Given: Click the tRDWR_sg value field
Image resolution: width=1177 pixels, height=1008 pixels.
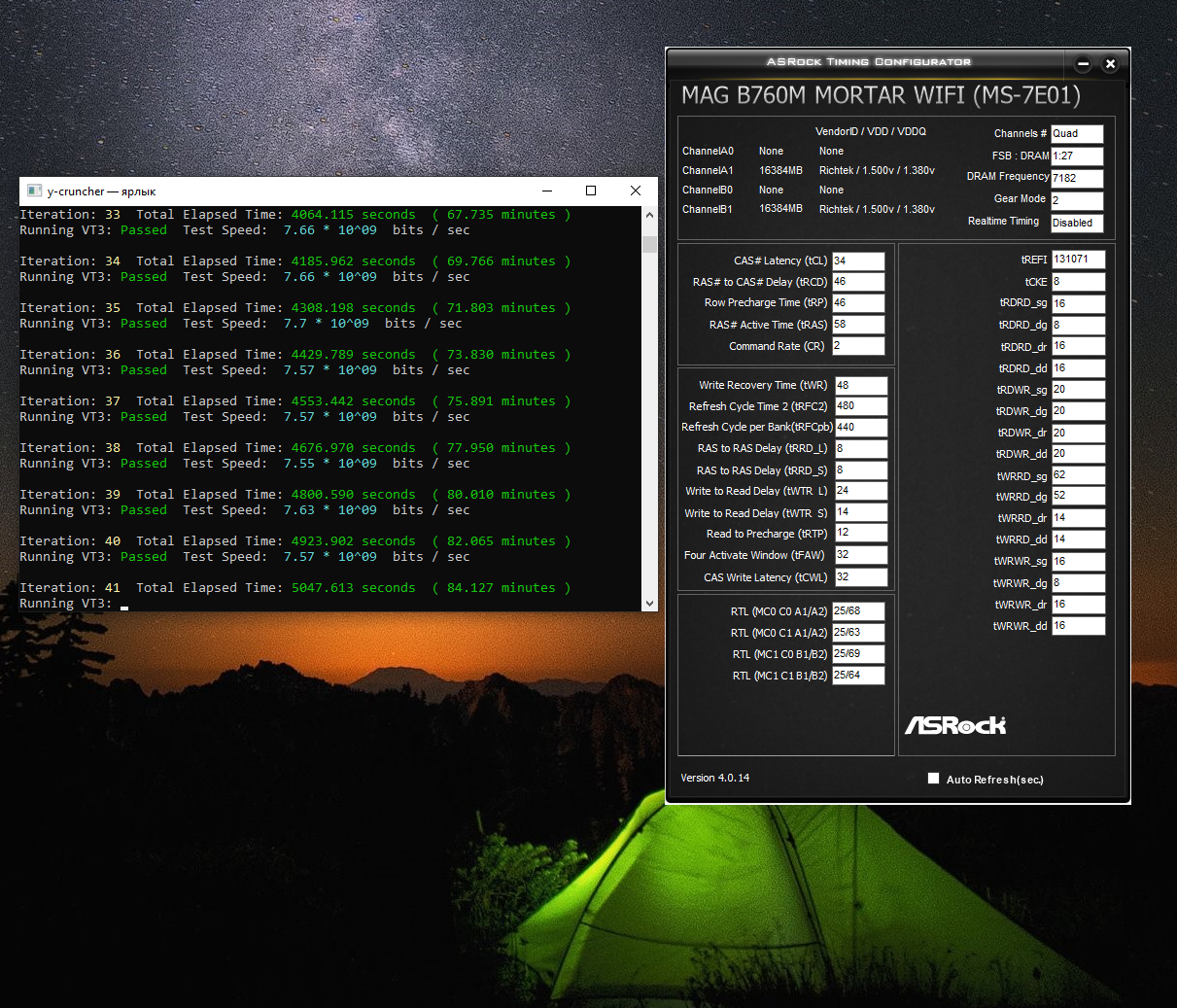Looking at the screenshot, I should [1078, 390].
